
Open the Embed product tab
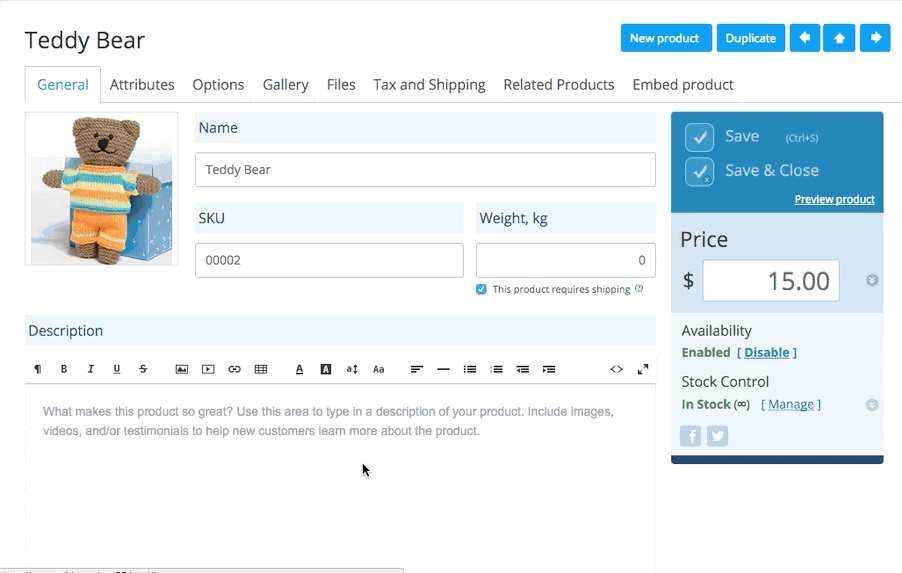coord(683,85)
